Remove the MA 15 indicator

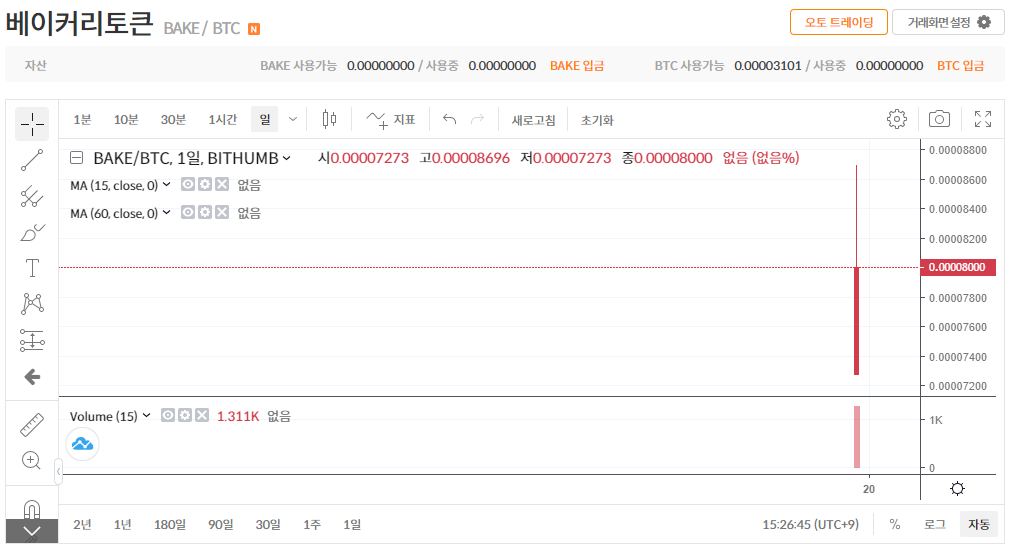coord(222,185)
